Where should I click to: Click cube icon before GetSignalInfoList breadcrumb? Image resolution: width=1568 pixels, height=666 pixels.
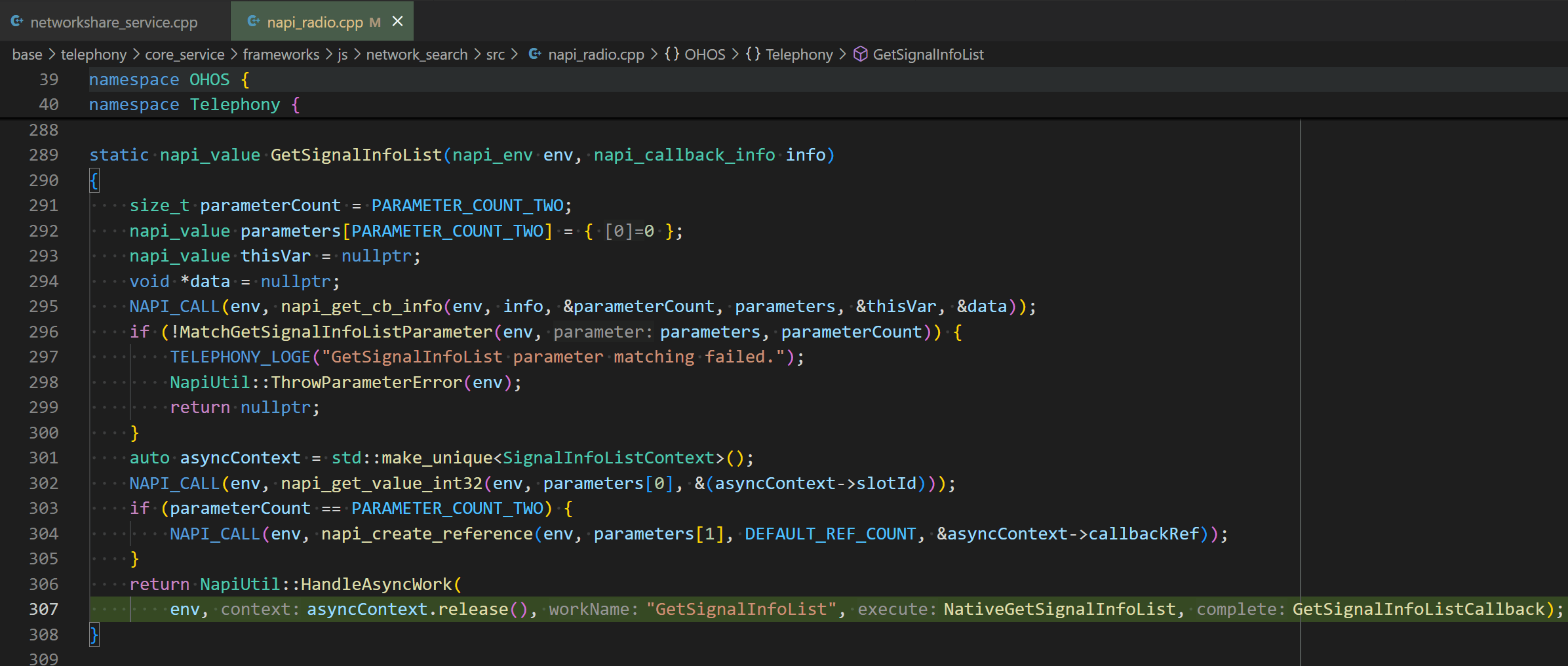tap(861, 54)
